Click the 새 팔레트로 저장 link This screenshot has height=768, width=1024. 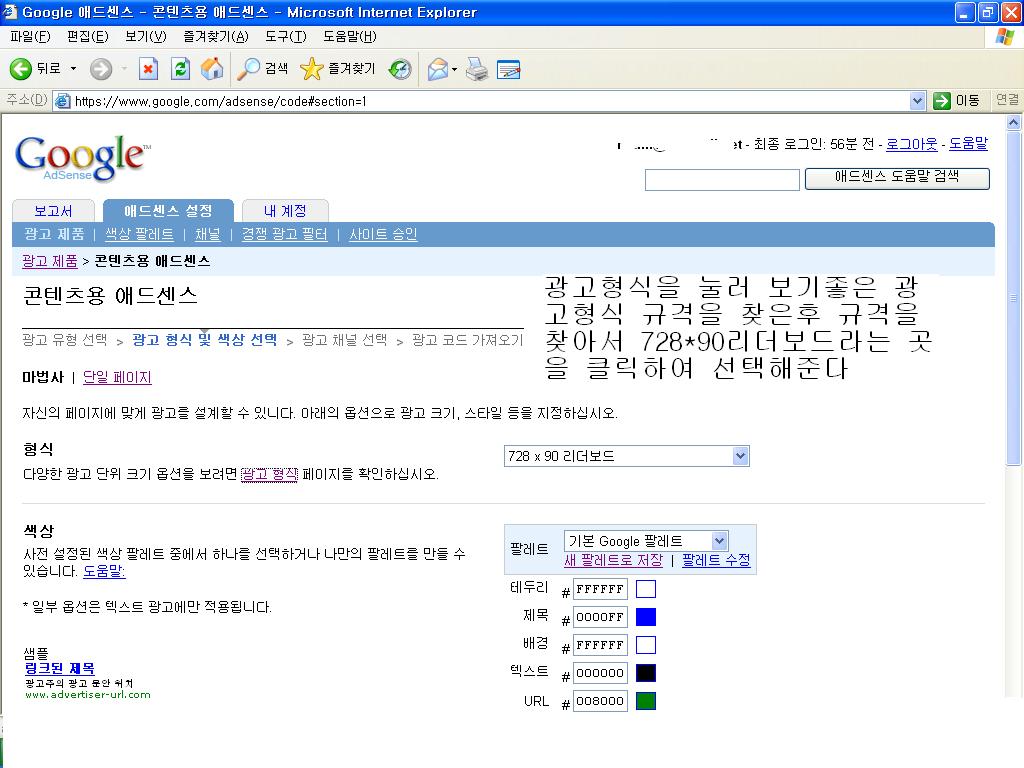[613, 560]
